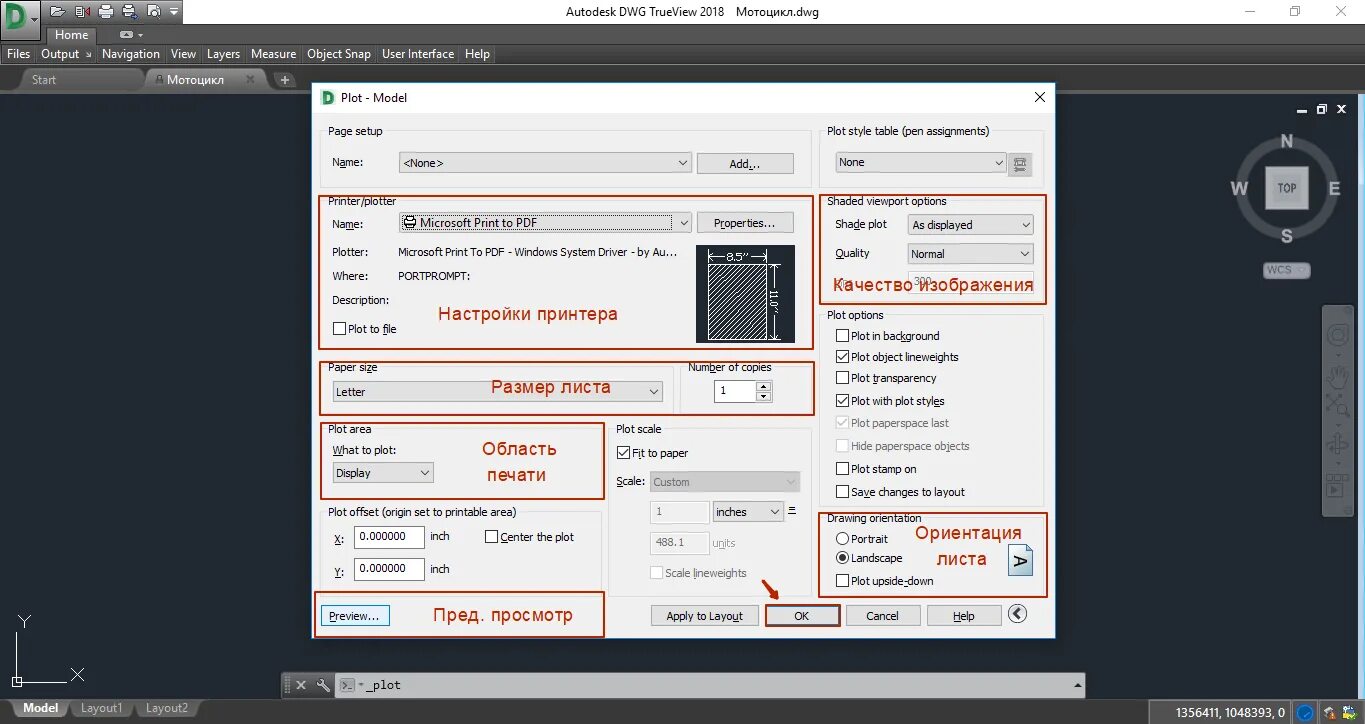Viewport: 1365px width, 724px height.
Task: Open the Paper size Letter dropdown
Action: pyautogui.click(x=497, y=392)
